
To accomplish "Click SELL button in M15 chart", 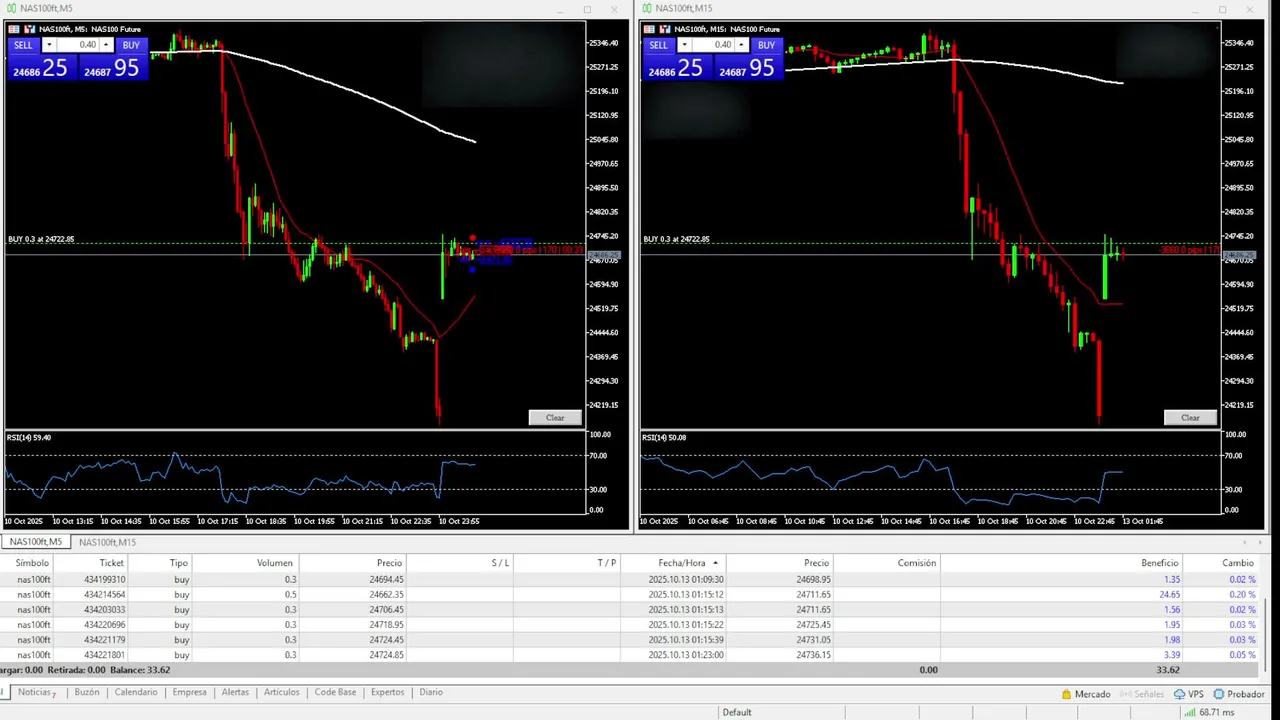I will [658, 45].
